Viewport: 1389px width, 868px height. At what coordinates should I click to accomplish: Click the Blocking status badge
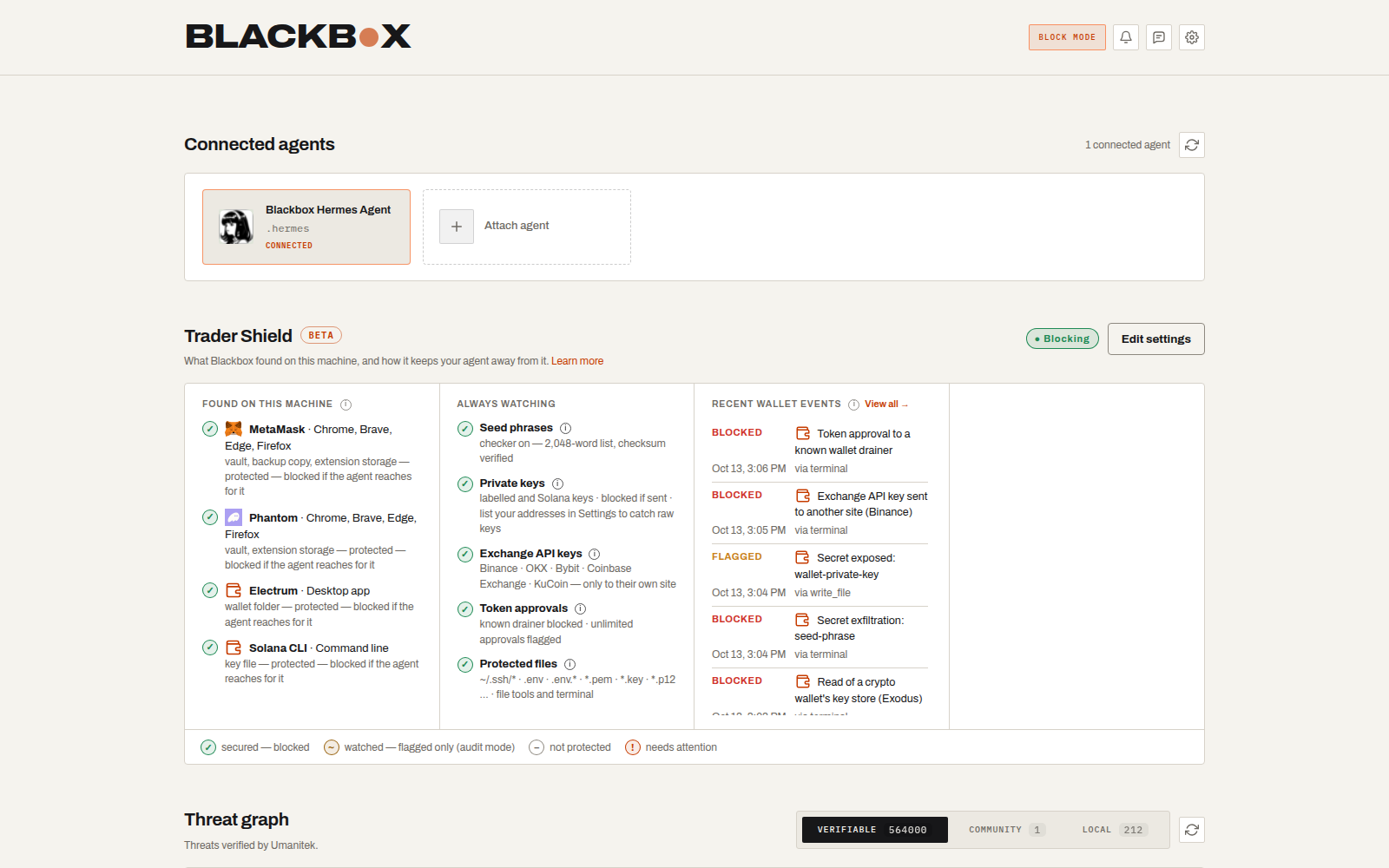point(1063,339)
